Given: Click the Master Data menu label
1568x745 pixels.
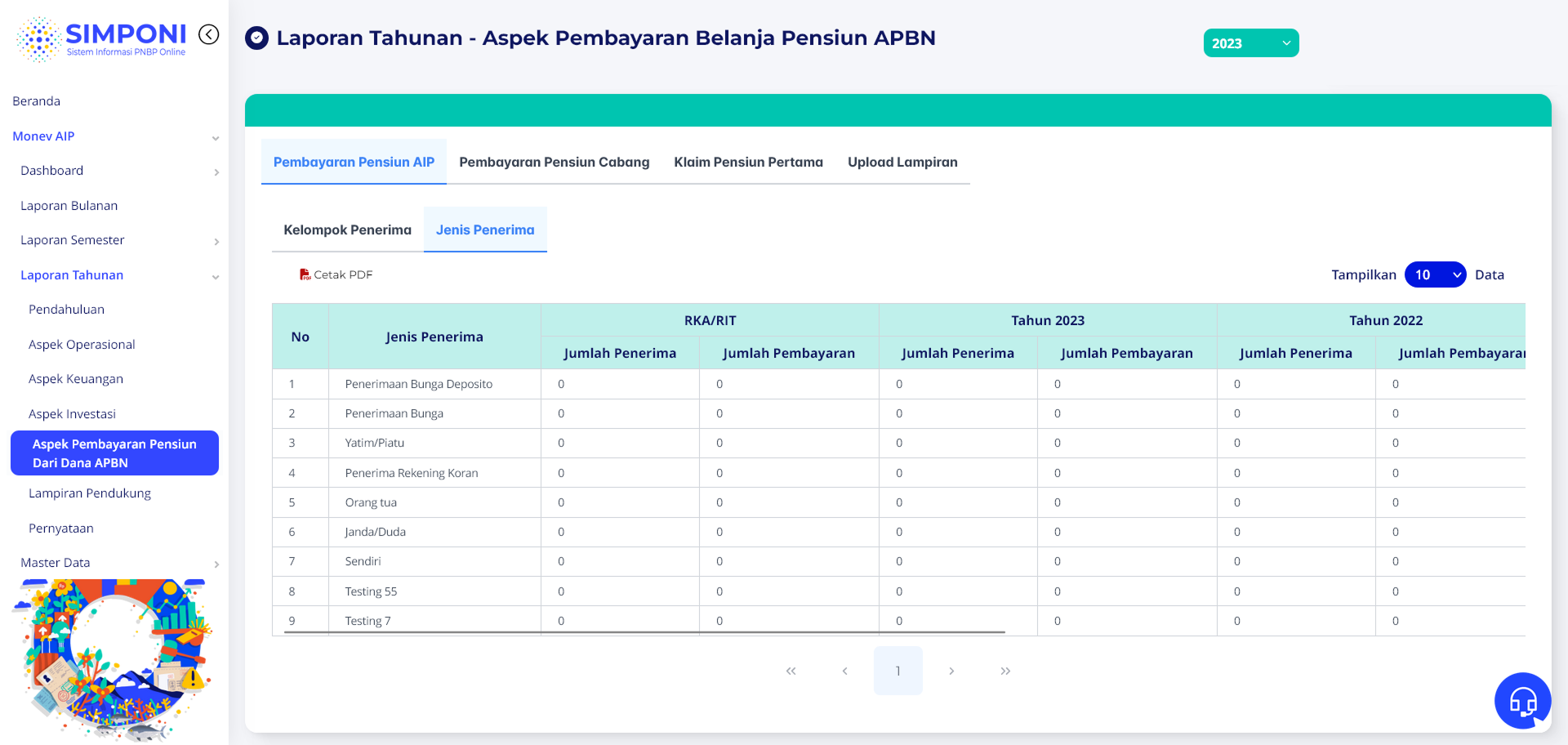Looking at the screenshot, I should (x=56, y=563).
